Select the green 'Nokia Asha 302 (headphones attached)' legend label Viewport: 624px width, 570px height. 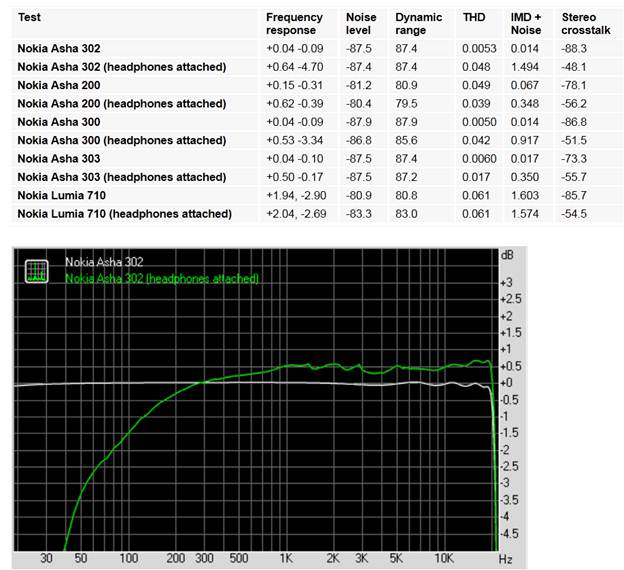coord(162,278)
